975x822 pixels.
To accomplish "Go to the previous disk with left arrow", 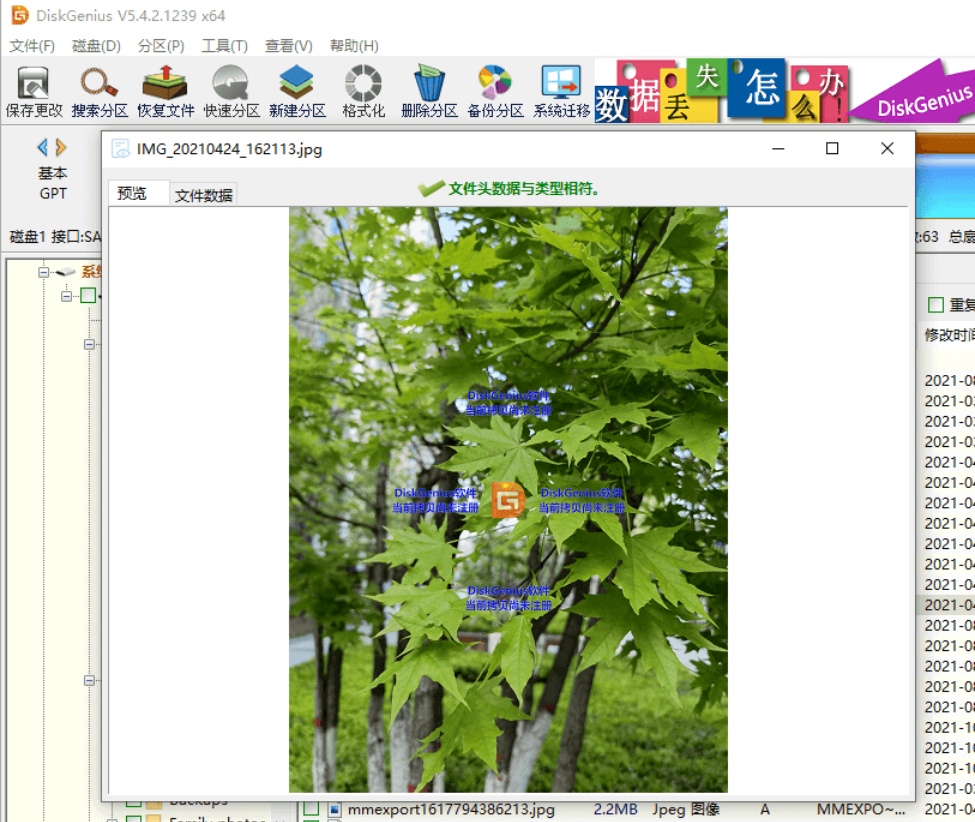I will point(42,147).
